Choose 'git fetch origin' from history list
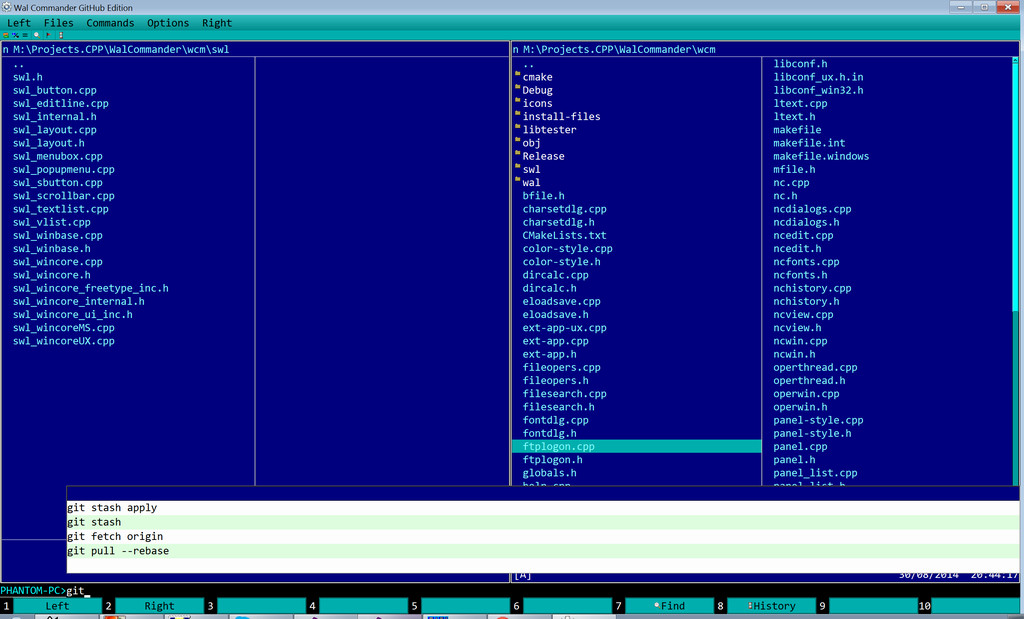The image size is (1024, 619). point(543,536)
